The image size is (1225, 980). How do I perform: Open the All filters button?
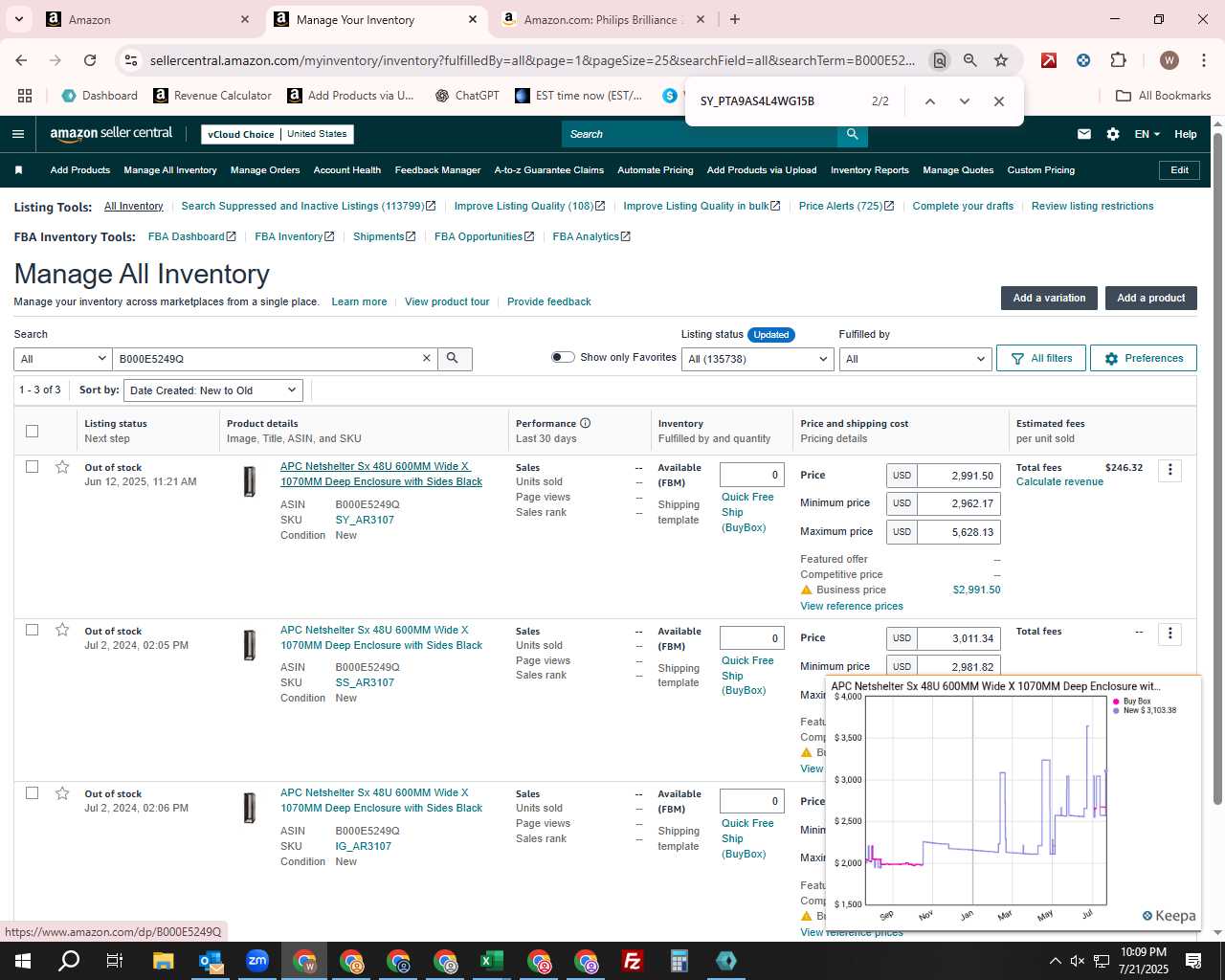pyautogui.click(x=1041, y=358)
